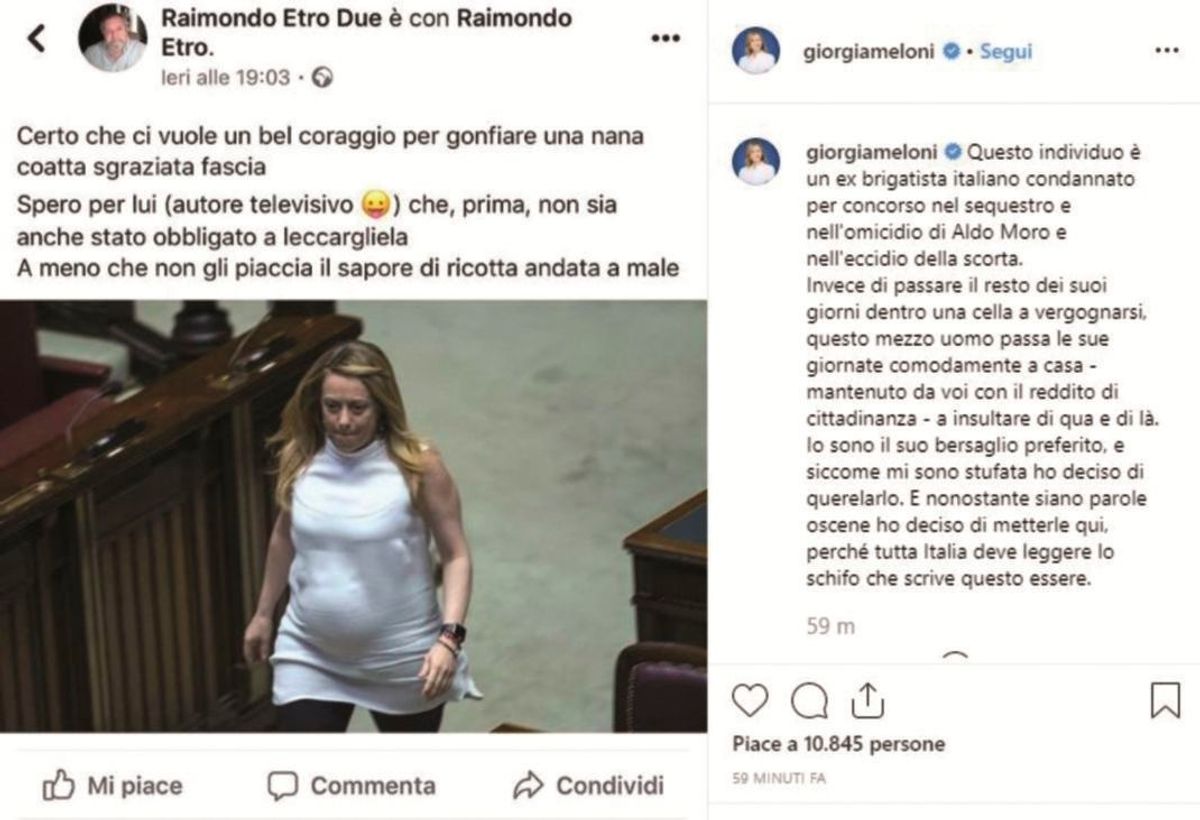
Task: Follow giorgiameloni via Segui link
Action: (x=1005, y=51)
